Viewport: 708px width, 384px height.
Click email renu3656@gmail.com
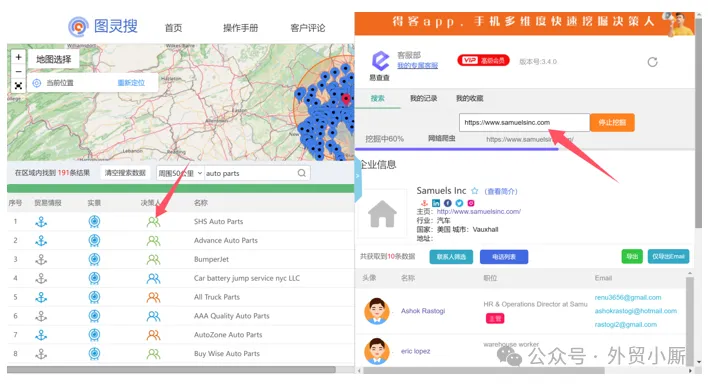pyautogui.click(x=628, y=297)
